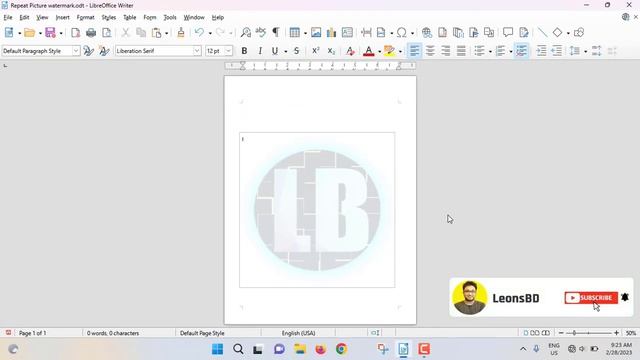Open the Table menu
The image size is (640, 360).
click(x=129, y=17)
